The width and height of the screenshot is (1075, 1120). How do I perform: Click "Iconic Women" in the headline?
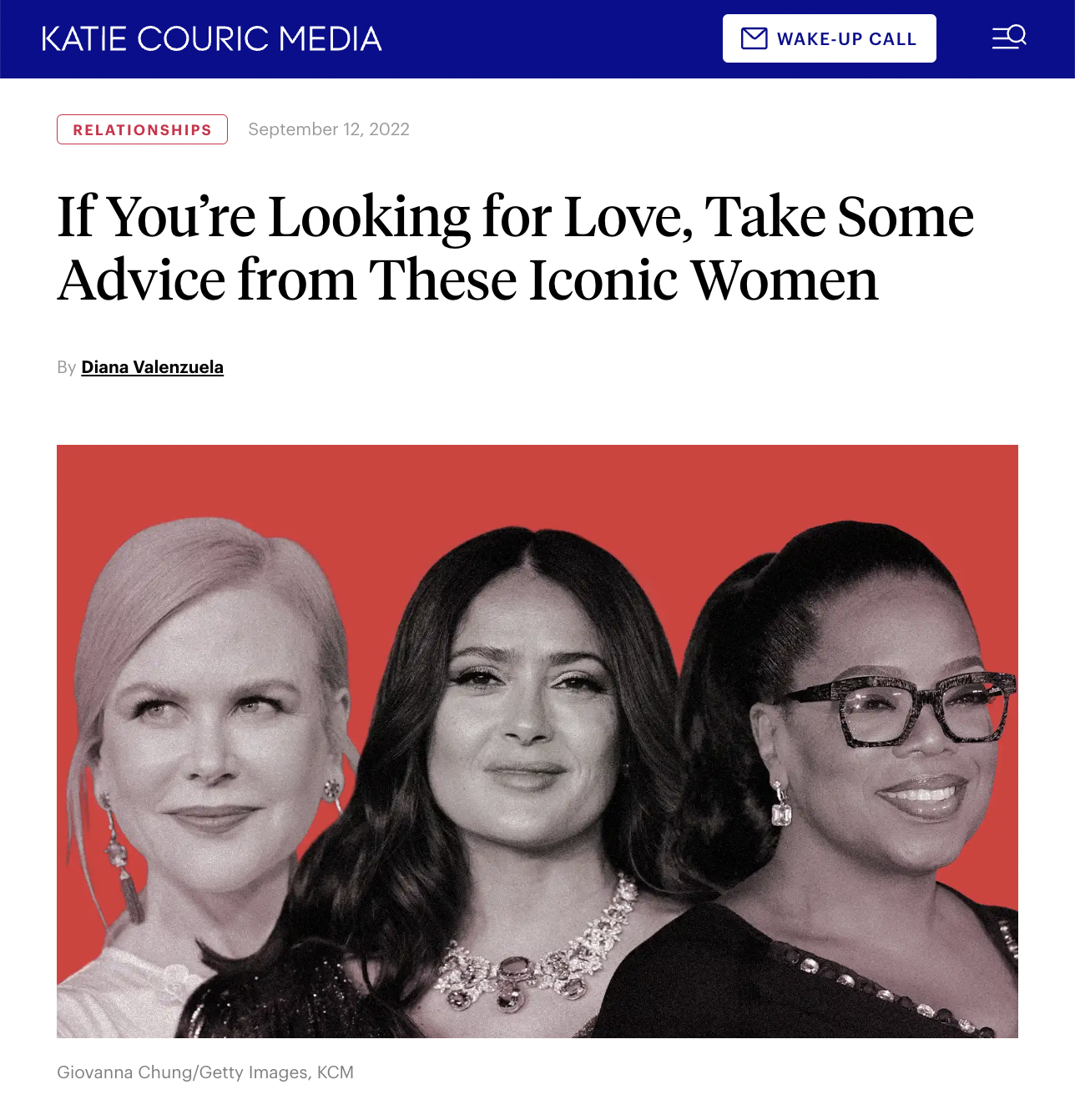[x=704, y=280]
